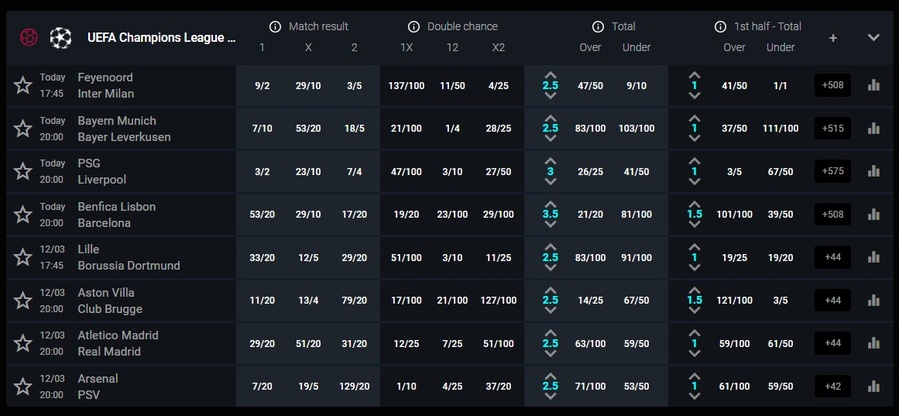Pick Under 59/50 total for Atletico Madrid
899x416 pixels.
click(x=636, y=343)
